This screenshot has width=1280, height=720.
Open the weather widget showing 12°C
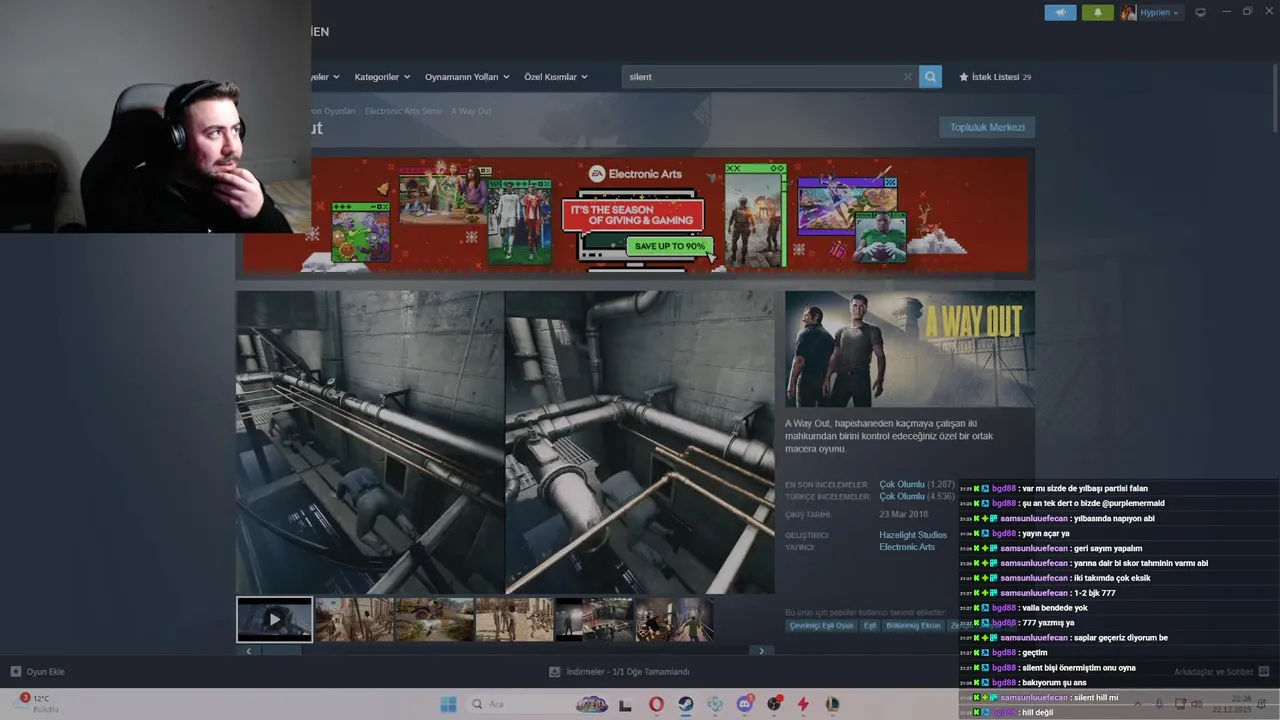pyautogui.click(x=40, y=704)
